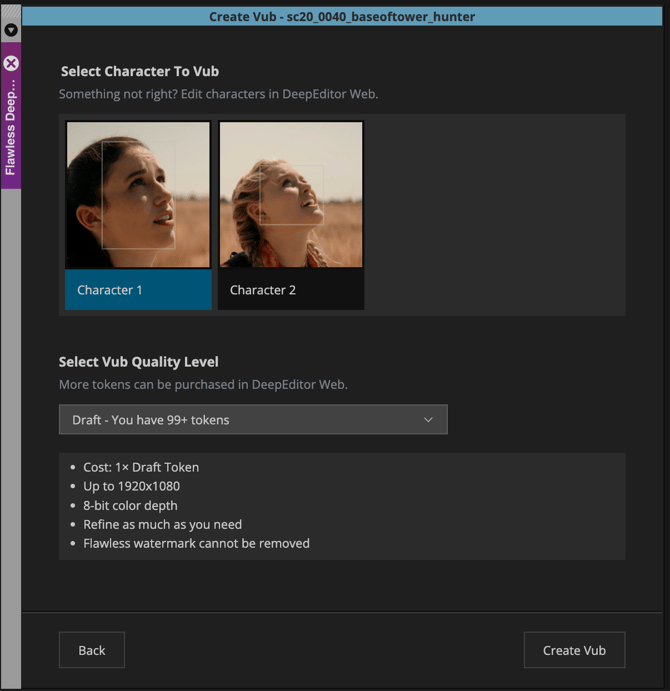Click the 'More tokens can be purchased' text

203,384
